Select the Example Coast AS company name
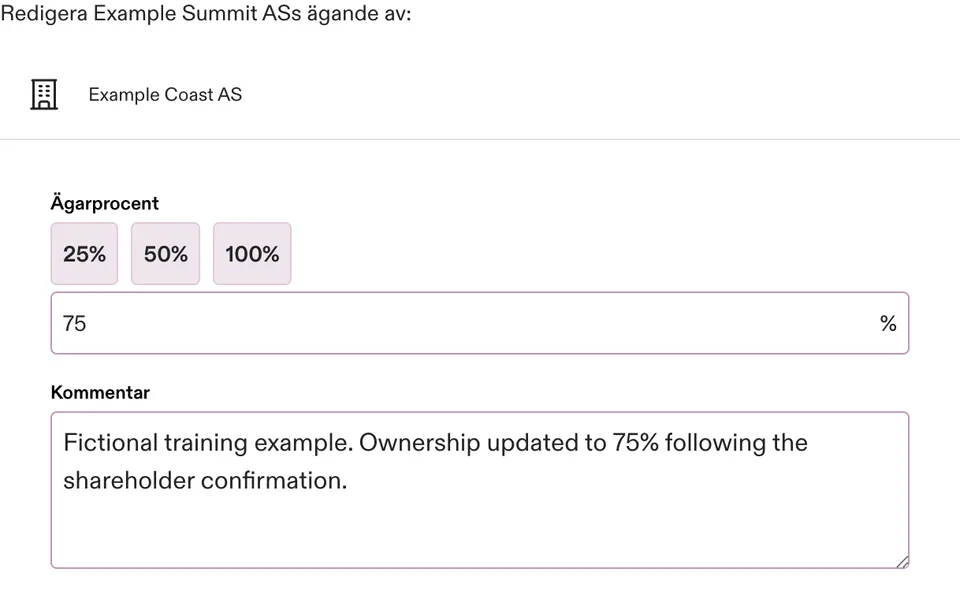Viewport: 960px width, 594px height. pyautogui.click(x=165, y=95)
